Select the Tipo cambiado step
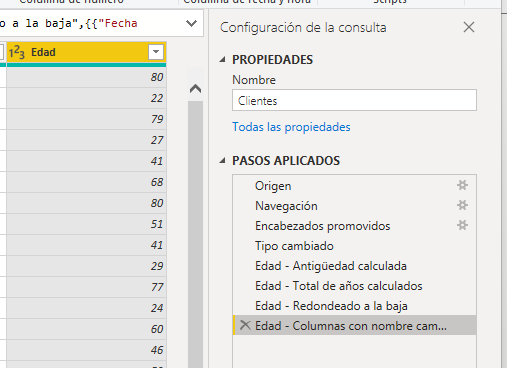The image size is (507, 368). (354, 246)
